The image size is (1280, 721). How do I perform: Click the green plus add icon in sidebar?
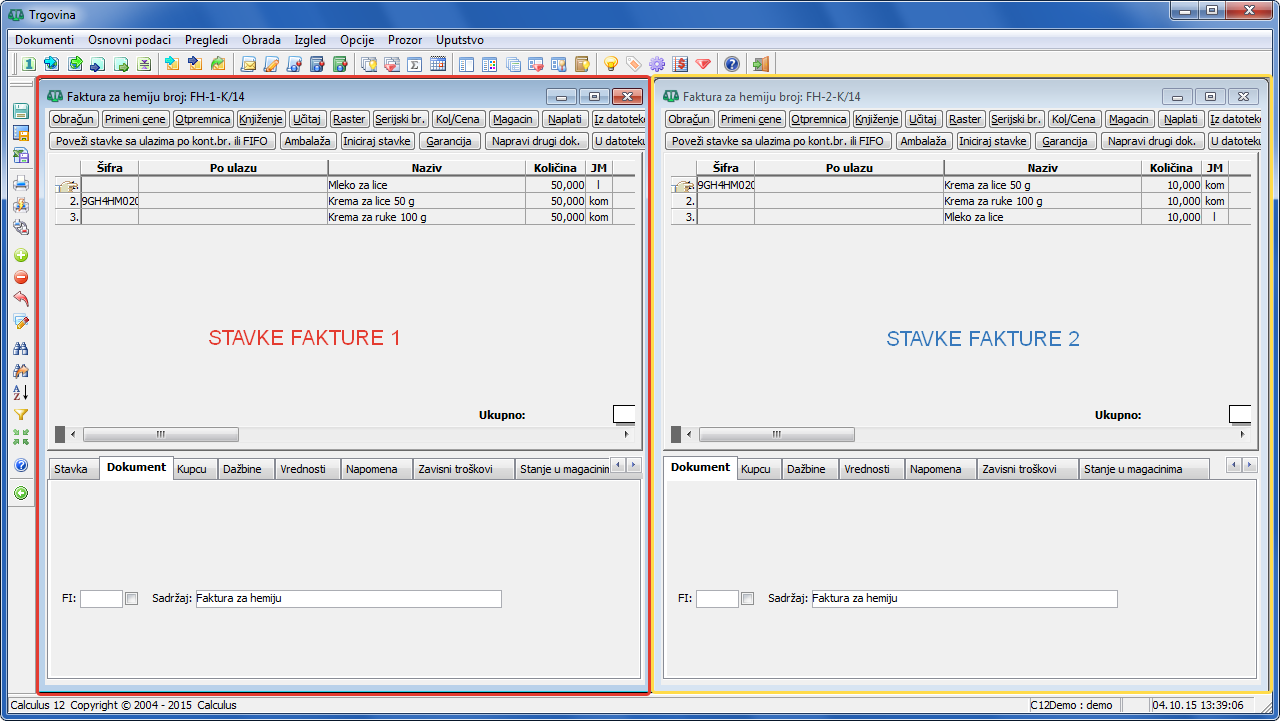21,256
